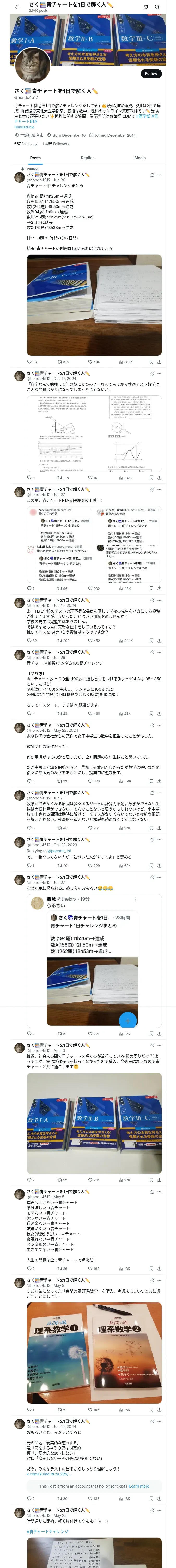
Task: Open the 1,465 Followers list
Action: click(56, 144)
